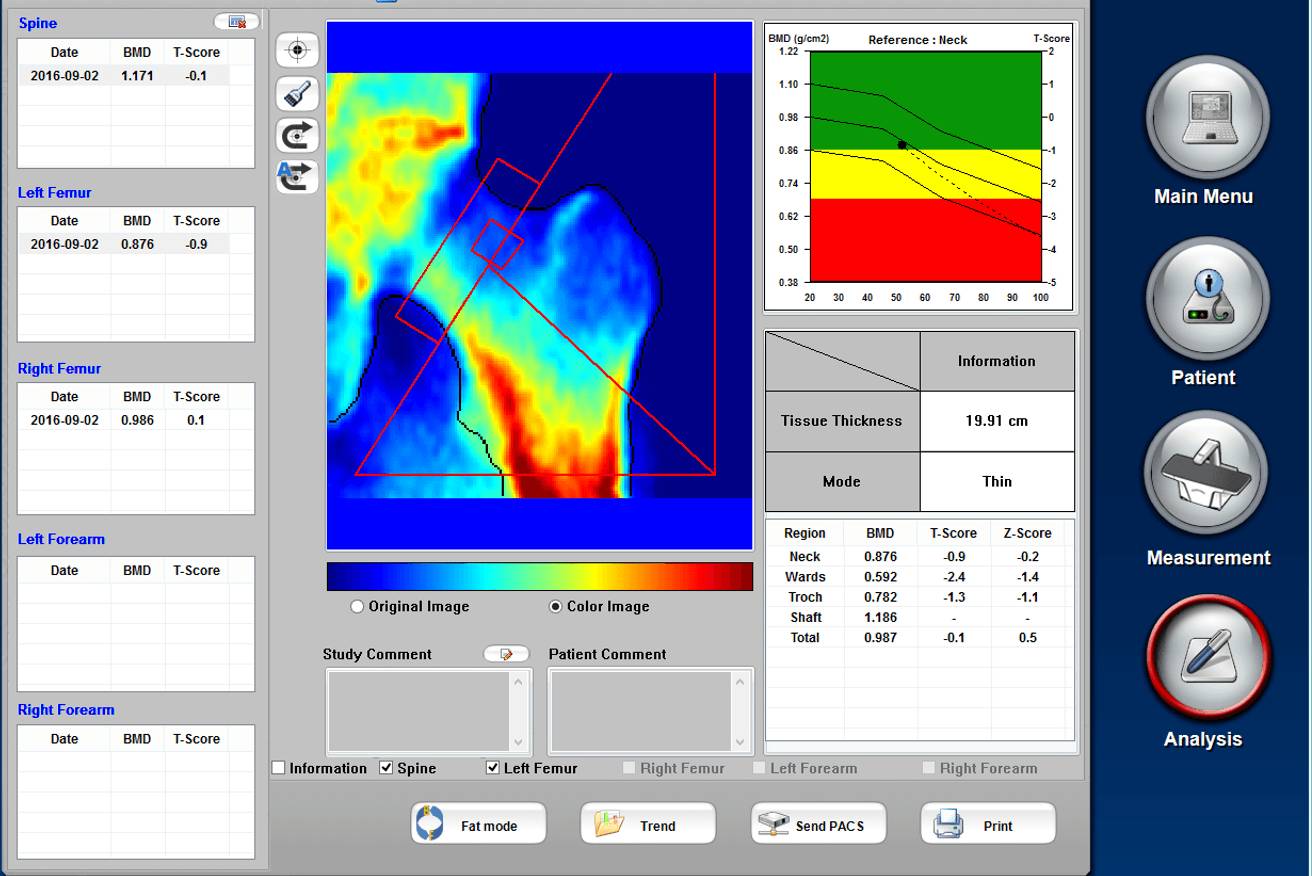Enable the Information checkbox

pos(279,768)
